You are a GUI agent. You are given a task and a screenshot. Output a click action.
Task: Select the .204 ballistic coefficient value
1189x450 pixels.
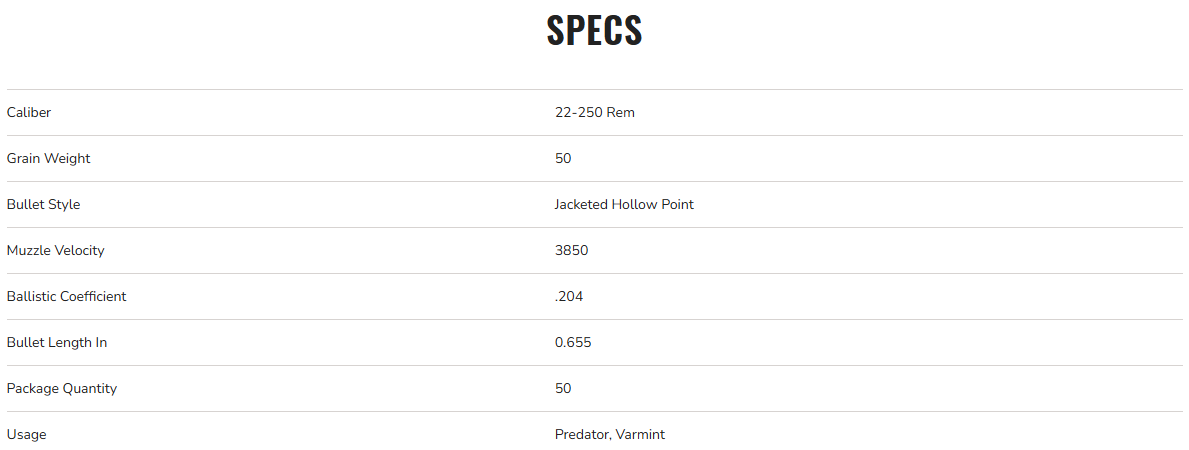(x=569, y=296)
